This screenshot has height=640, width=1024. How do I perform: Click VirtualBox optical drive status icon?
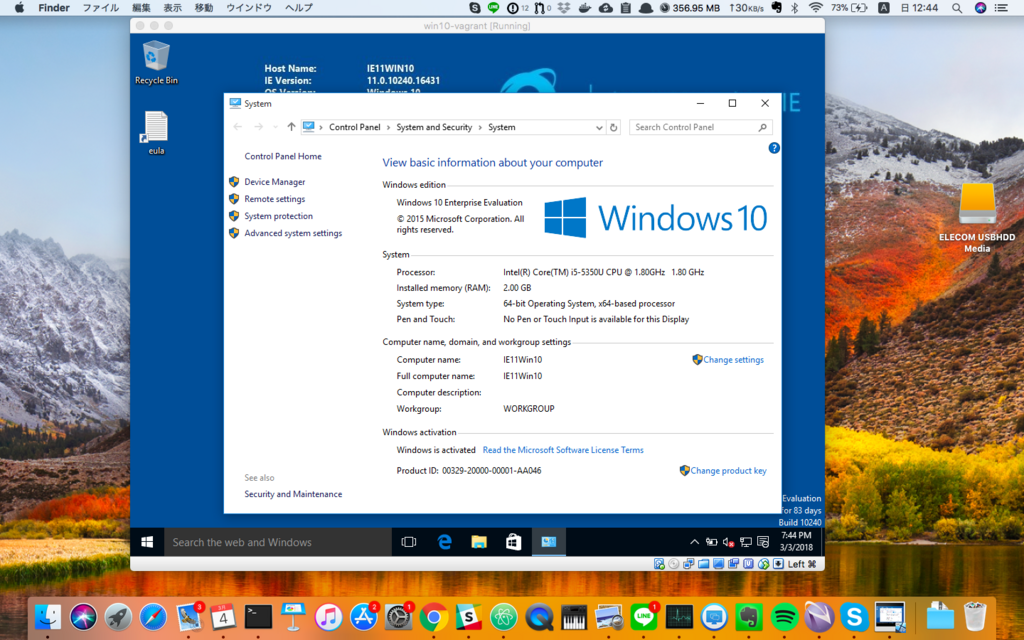tap(673, 564)
